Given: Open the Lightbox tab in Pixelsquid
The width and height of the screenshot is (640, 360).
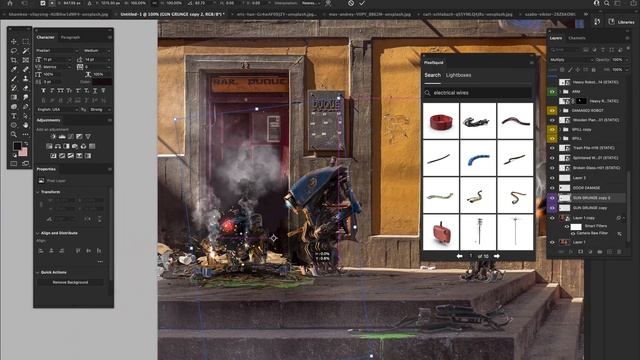Looking at the screenshot, I should 458,75.
